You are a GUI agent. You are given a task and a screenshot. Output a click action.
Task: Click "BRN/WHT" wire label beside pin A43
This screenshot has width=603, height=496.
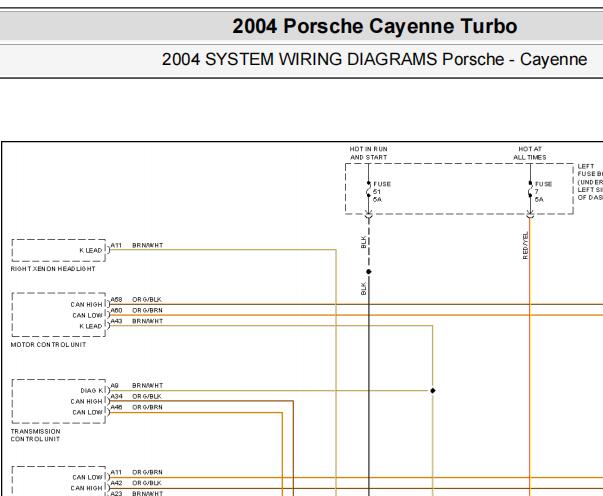click(x=148, y=321)
